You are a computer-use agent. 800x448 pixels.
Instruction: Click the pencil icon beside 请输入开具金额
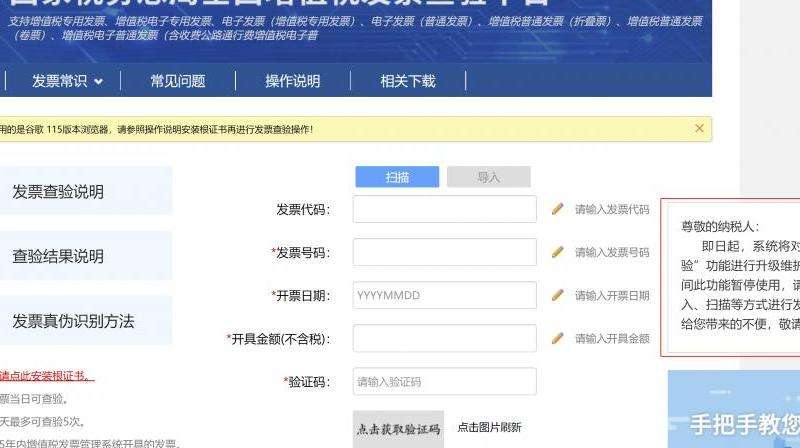point(558,338)
